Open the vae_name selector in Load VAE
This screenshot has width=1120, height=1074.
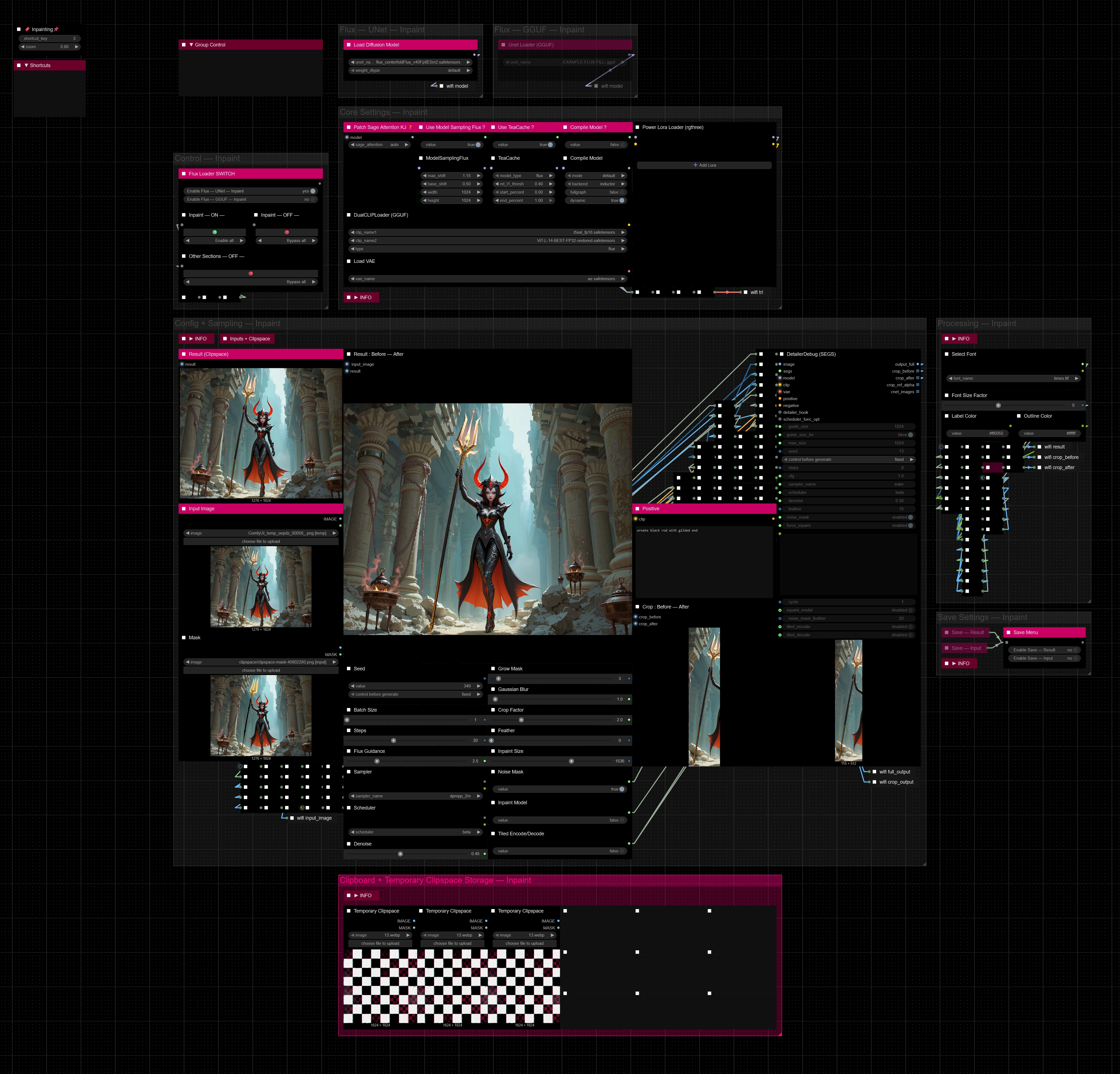[487, 279]
